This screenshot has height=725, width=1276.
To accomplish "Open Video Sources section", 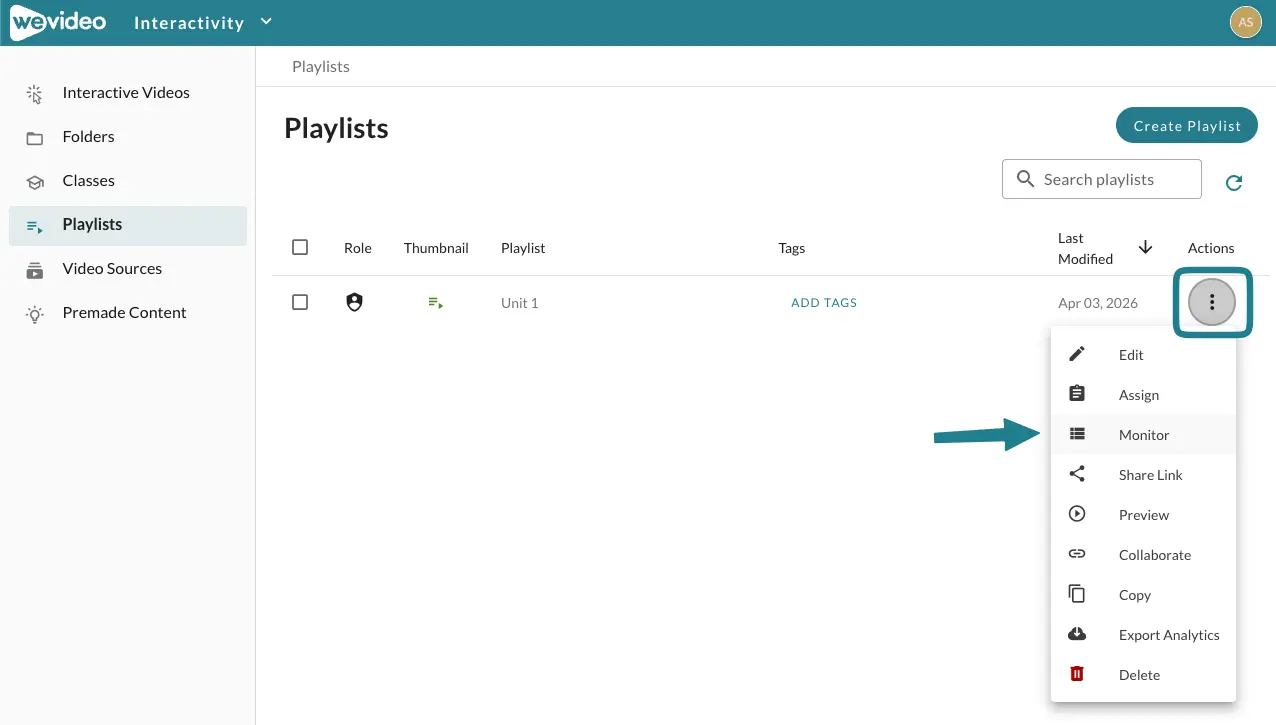I will (x=128, y=269).
